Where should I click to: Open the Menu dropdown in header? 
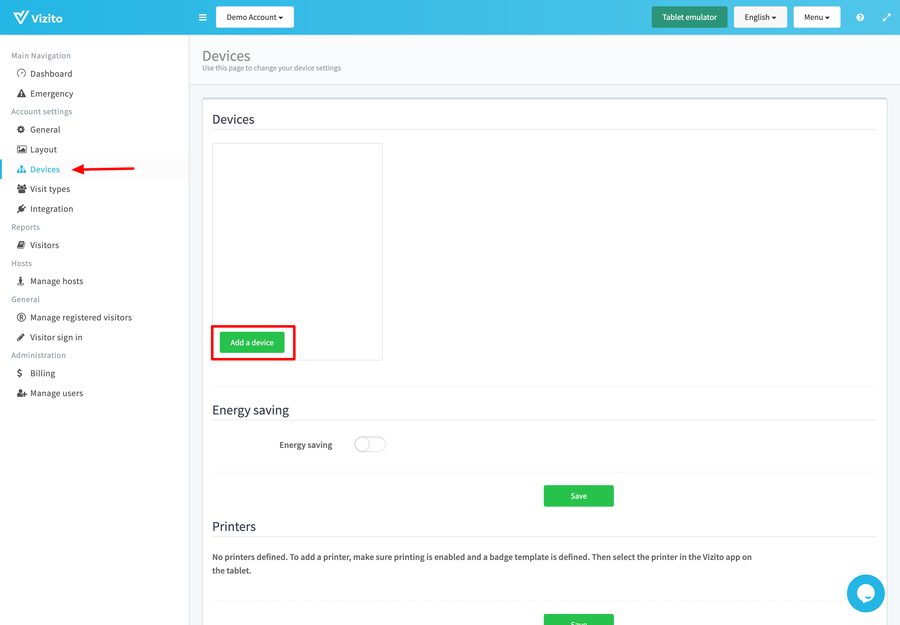(x=816, y=17)
